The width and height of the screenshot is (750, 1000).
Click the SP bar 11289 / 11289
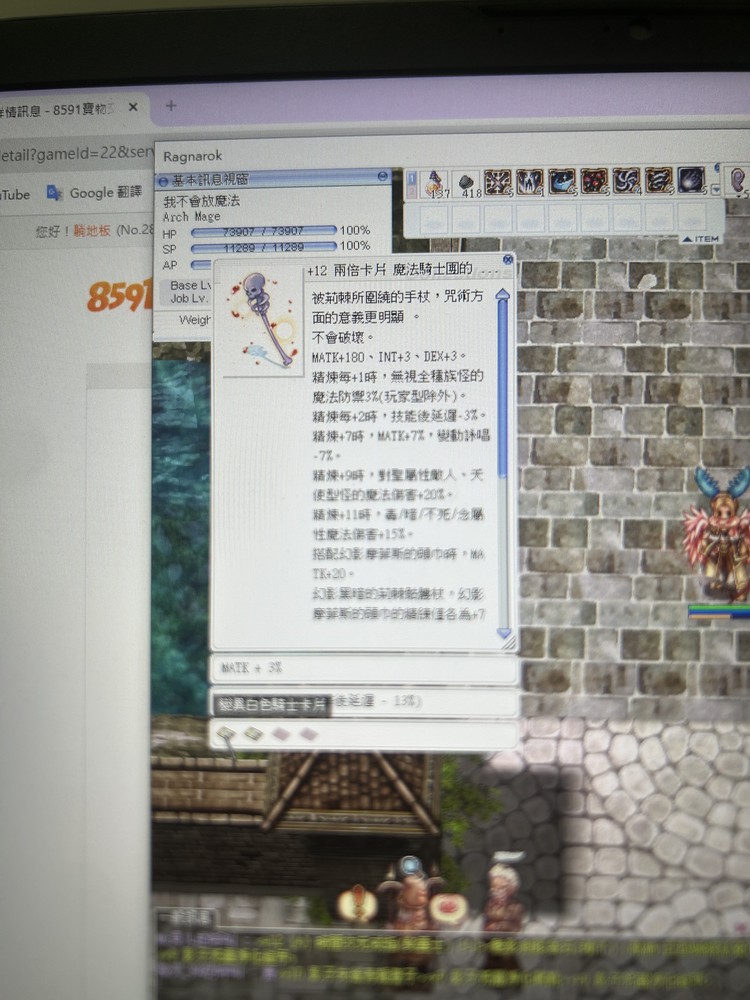(263, 247)
